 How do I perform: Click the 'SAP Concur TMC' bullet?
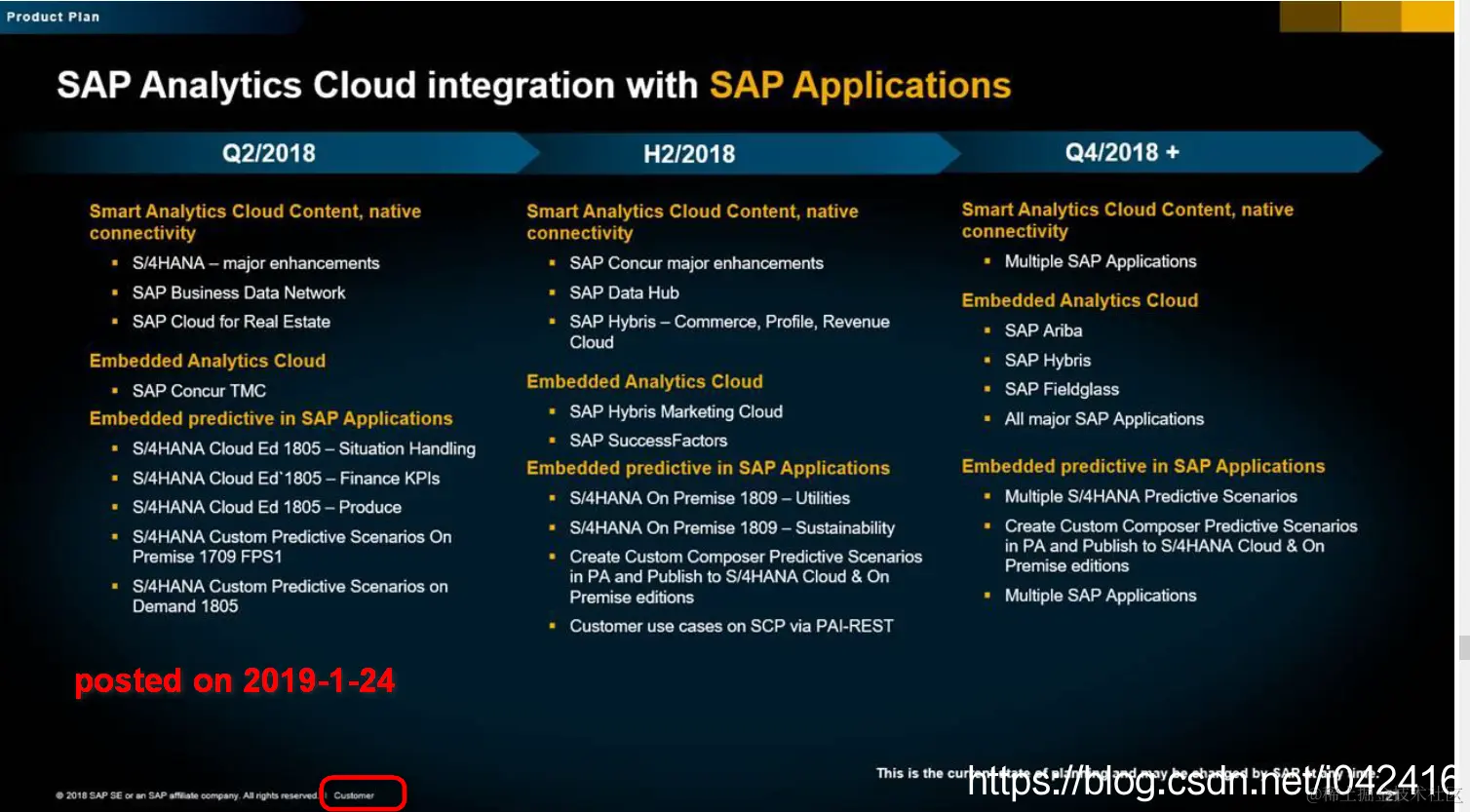[199, 391]
